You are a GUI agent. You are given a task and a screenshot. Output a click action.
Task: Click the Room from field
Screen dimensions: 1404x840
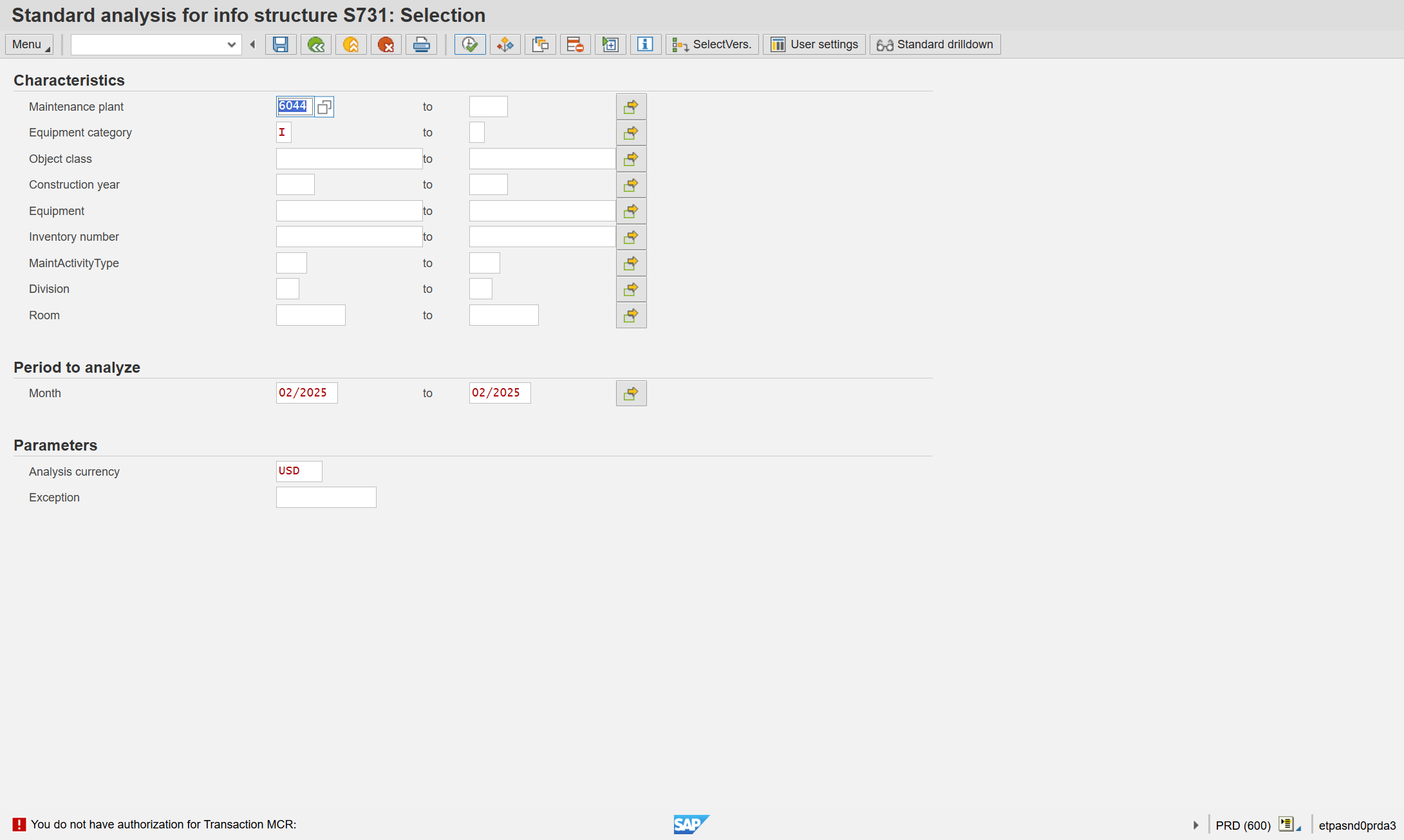coord(311,315)
